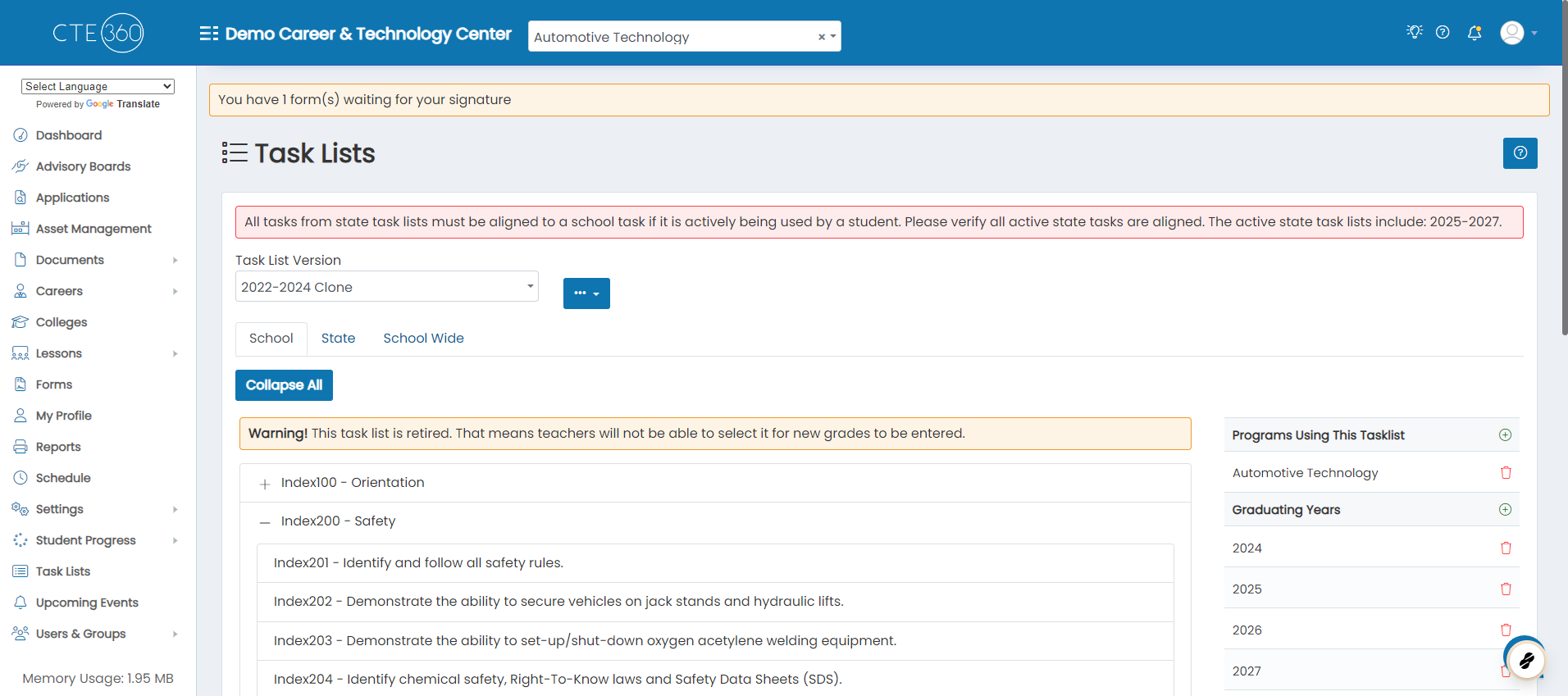Image resolution: width=1568 pixels, height=696 pixels.
Task: Click the Careers person icon
Action: coord(21,291)
